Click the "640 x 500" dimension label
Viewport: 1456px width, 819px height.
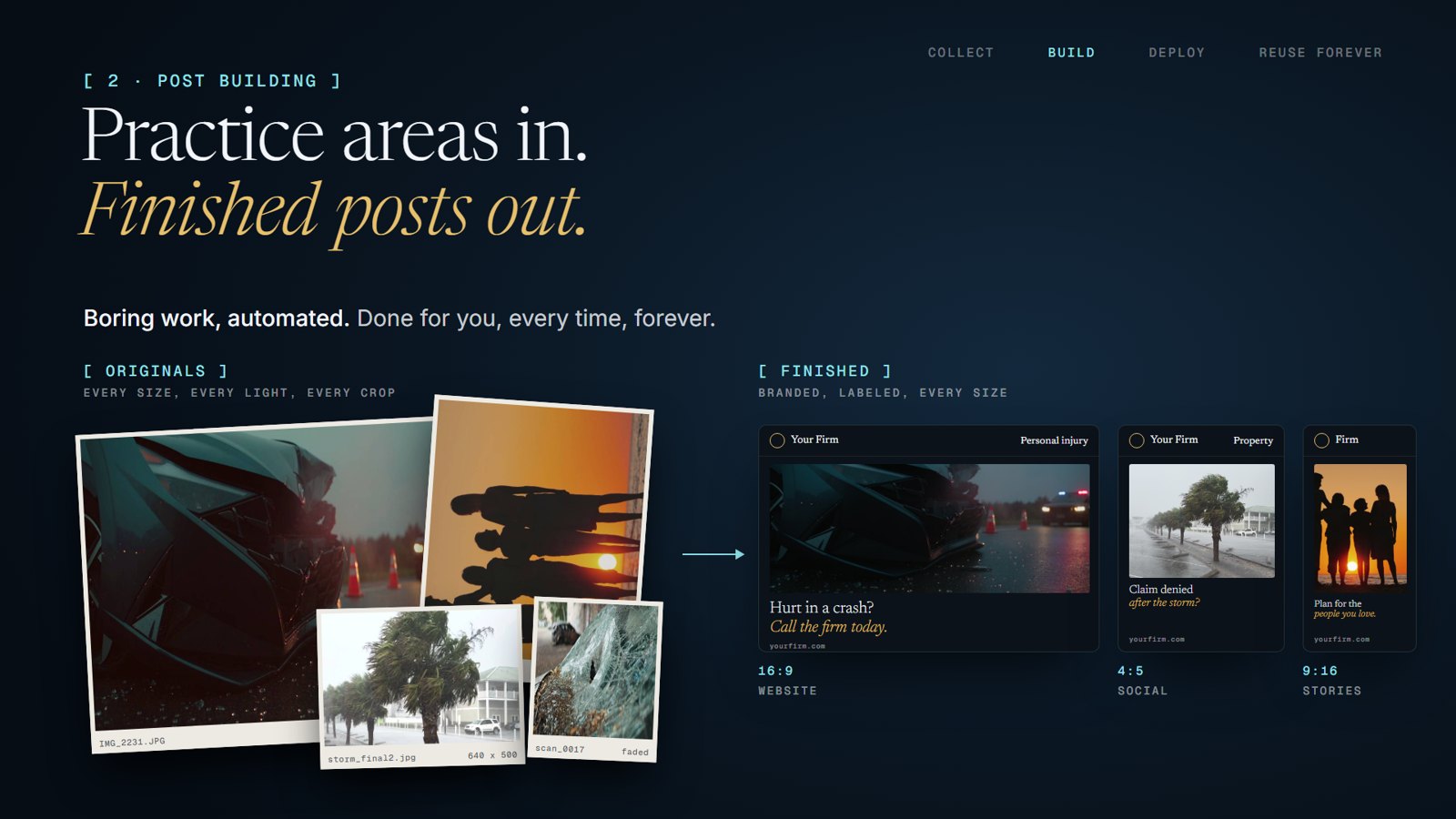pos(492,755)
